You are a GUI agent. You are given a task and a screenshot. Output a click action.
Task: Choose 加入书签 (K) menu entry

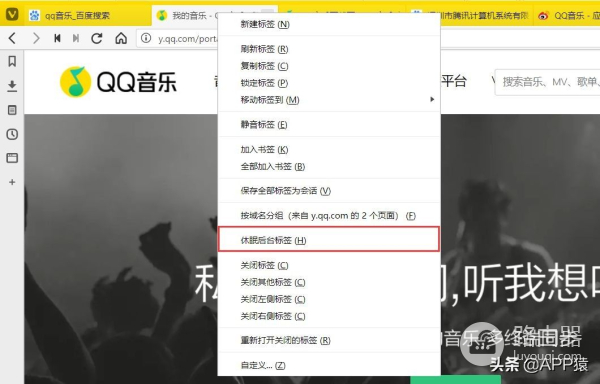coord(329,149)
